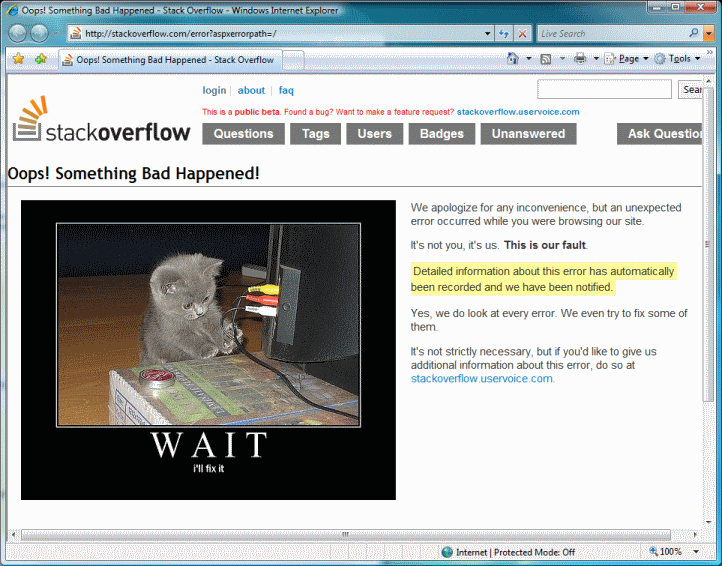Screen dimensions: 722x566
Task: Click the browser Forward arrow button
Action: click(x=39, y=33)
